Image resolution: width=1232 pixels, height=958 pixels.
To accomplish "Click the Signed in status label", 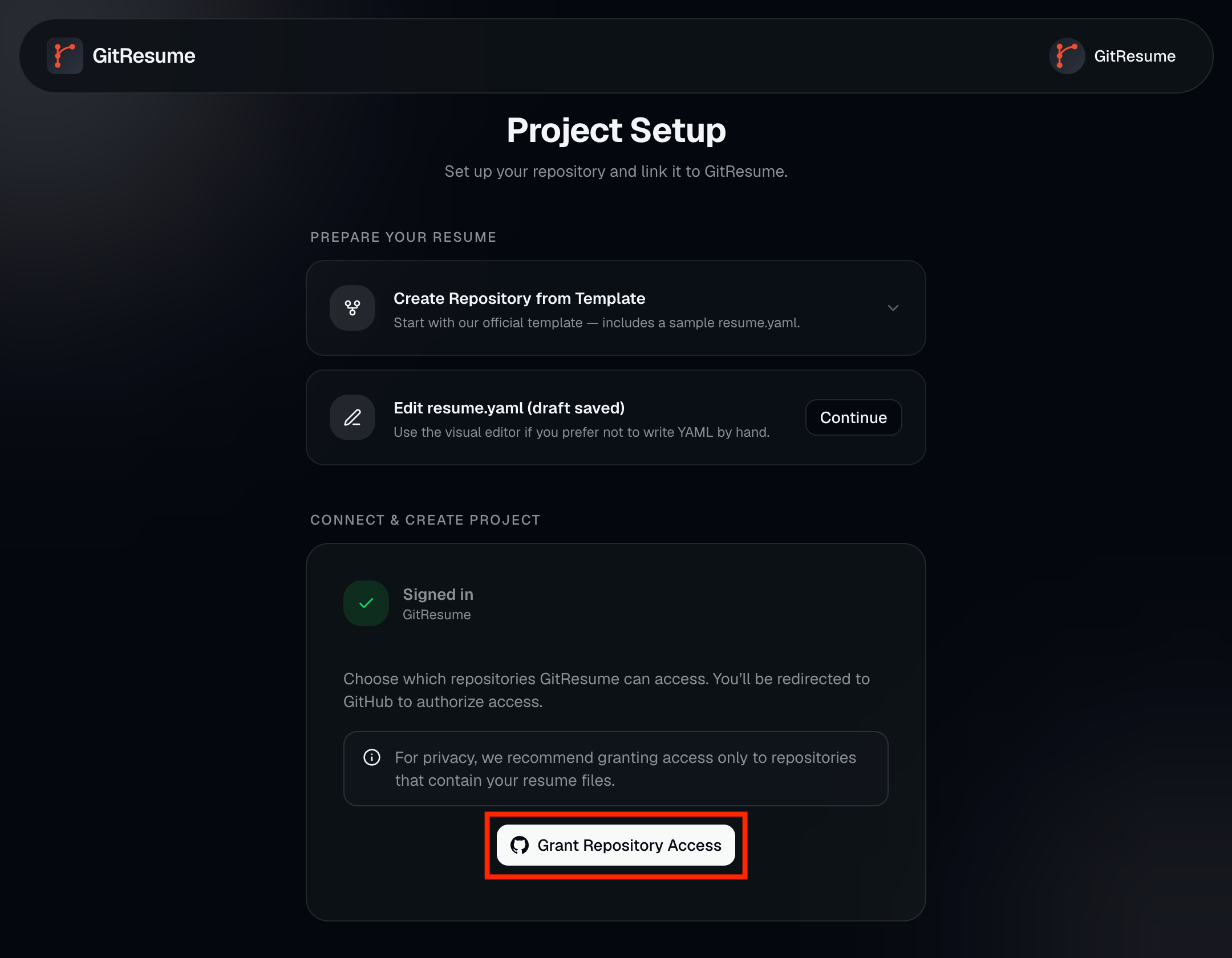I will [x=438, y=594].
